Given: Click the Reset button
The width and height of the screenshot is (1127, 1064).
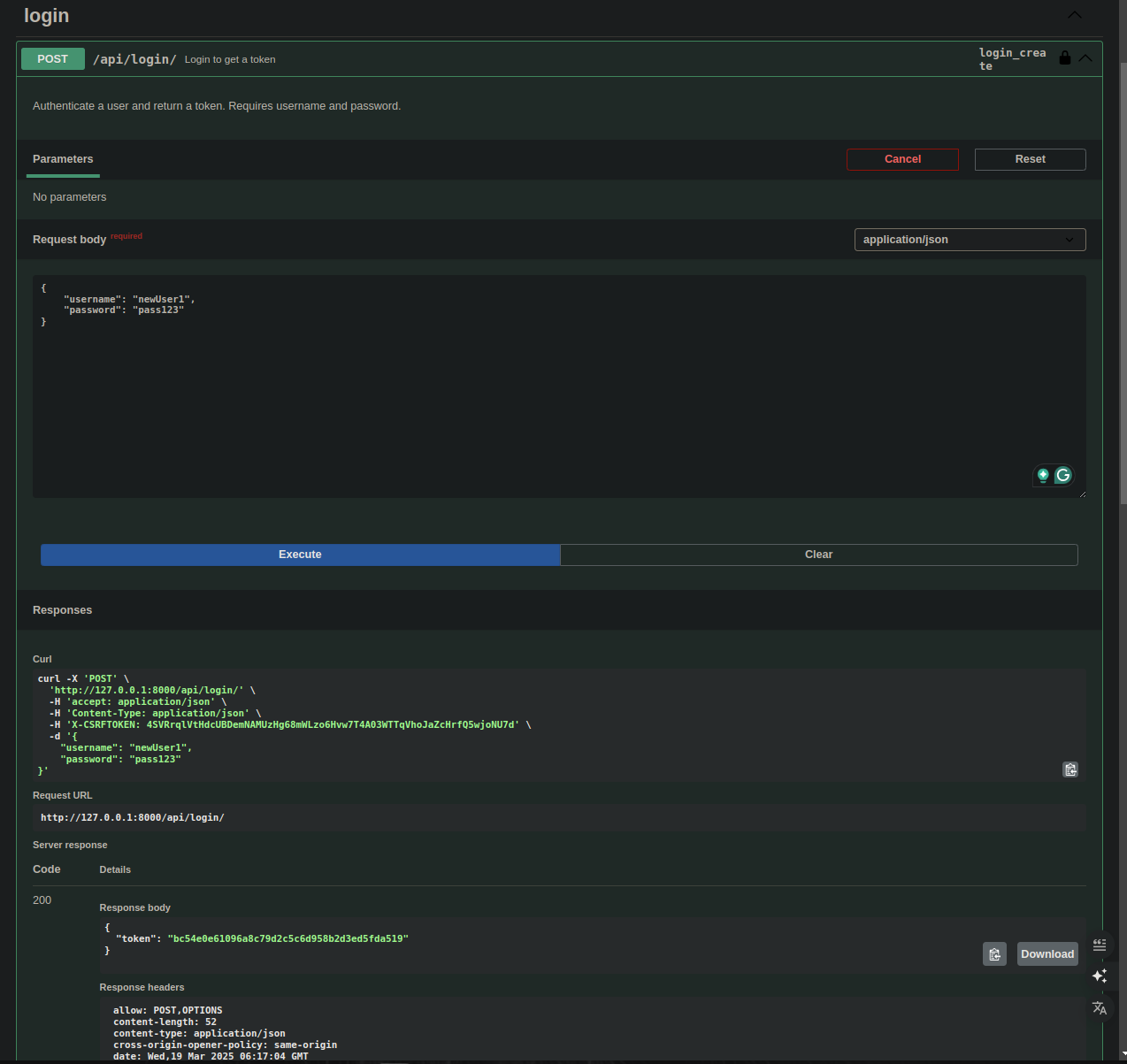Looking at the screenshot, I should tap(1030, 159).
